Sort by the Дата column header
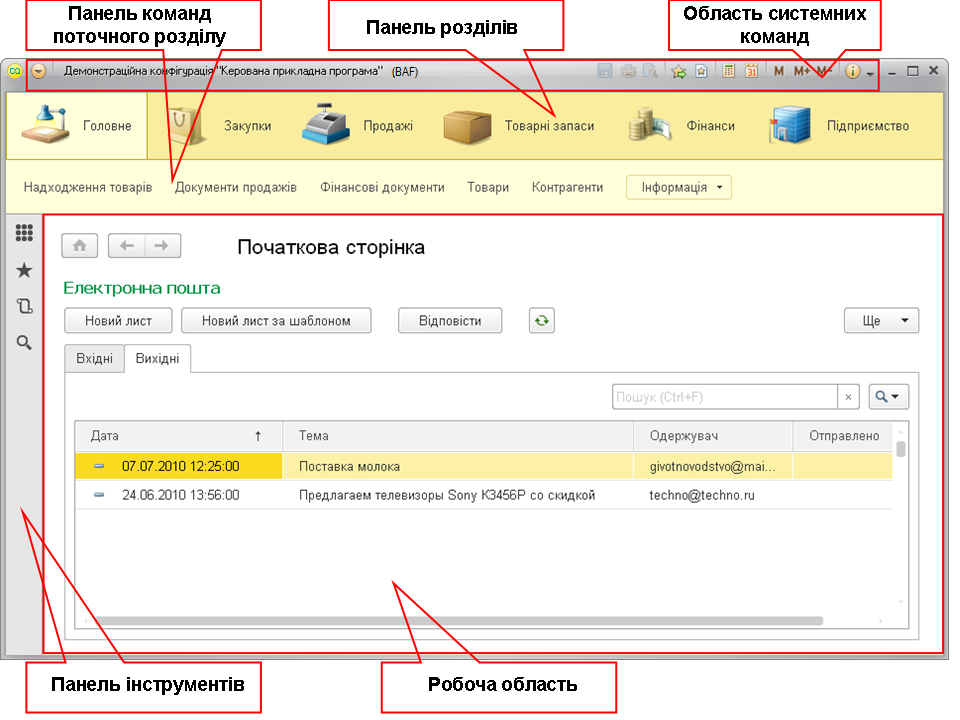This screenshot has height=720, width=960. tap(178, 436)
